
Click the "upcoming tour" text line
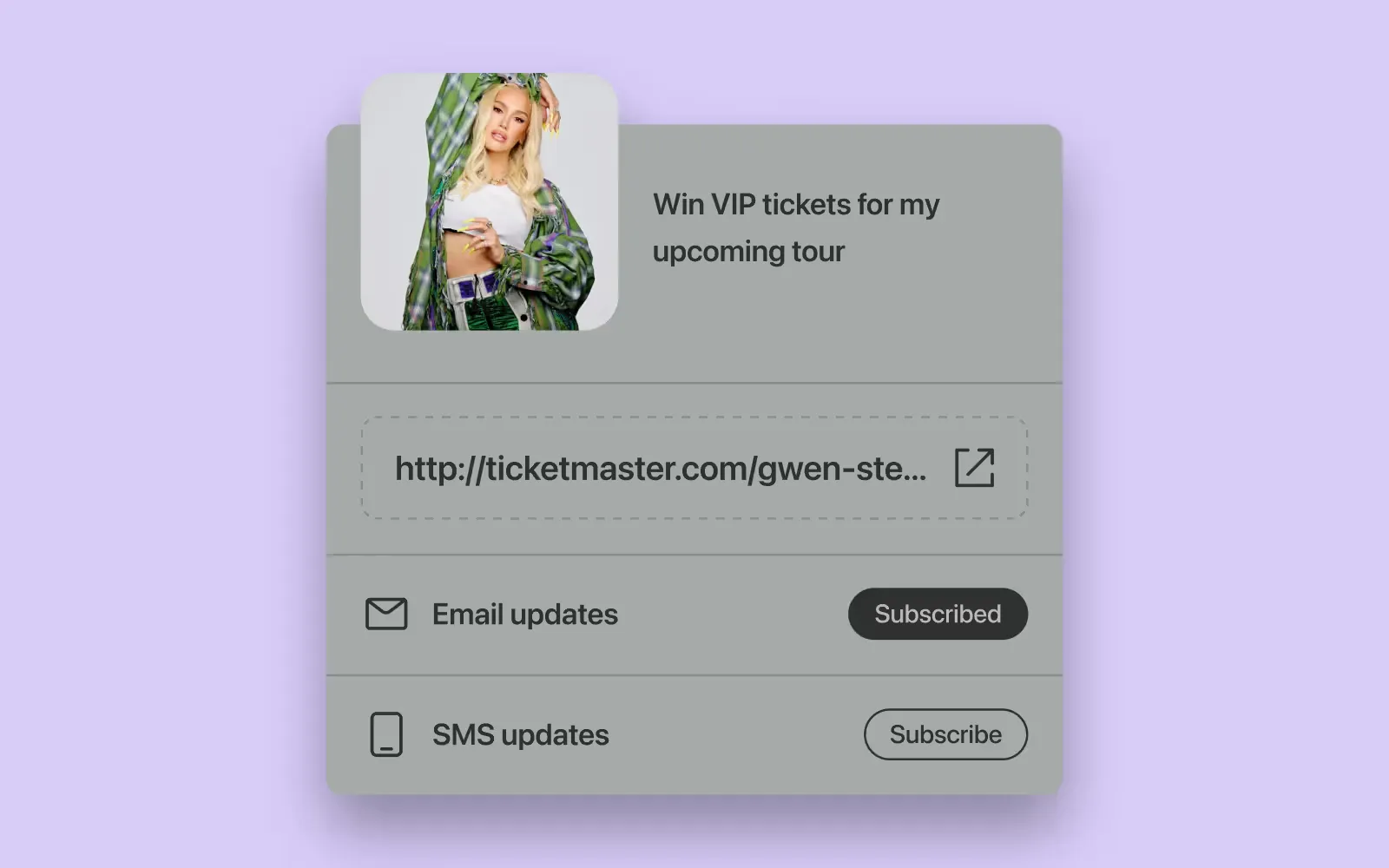pyautogui.click(x=748, y=252)
